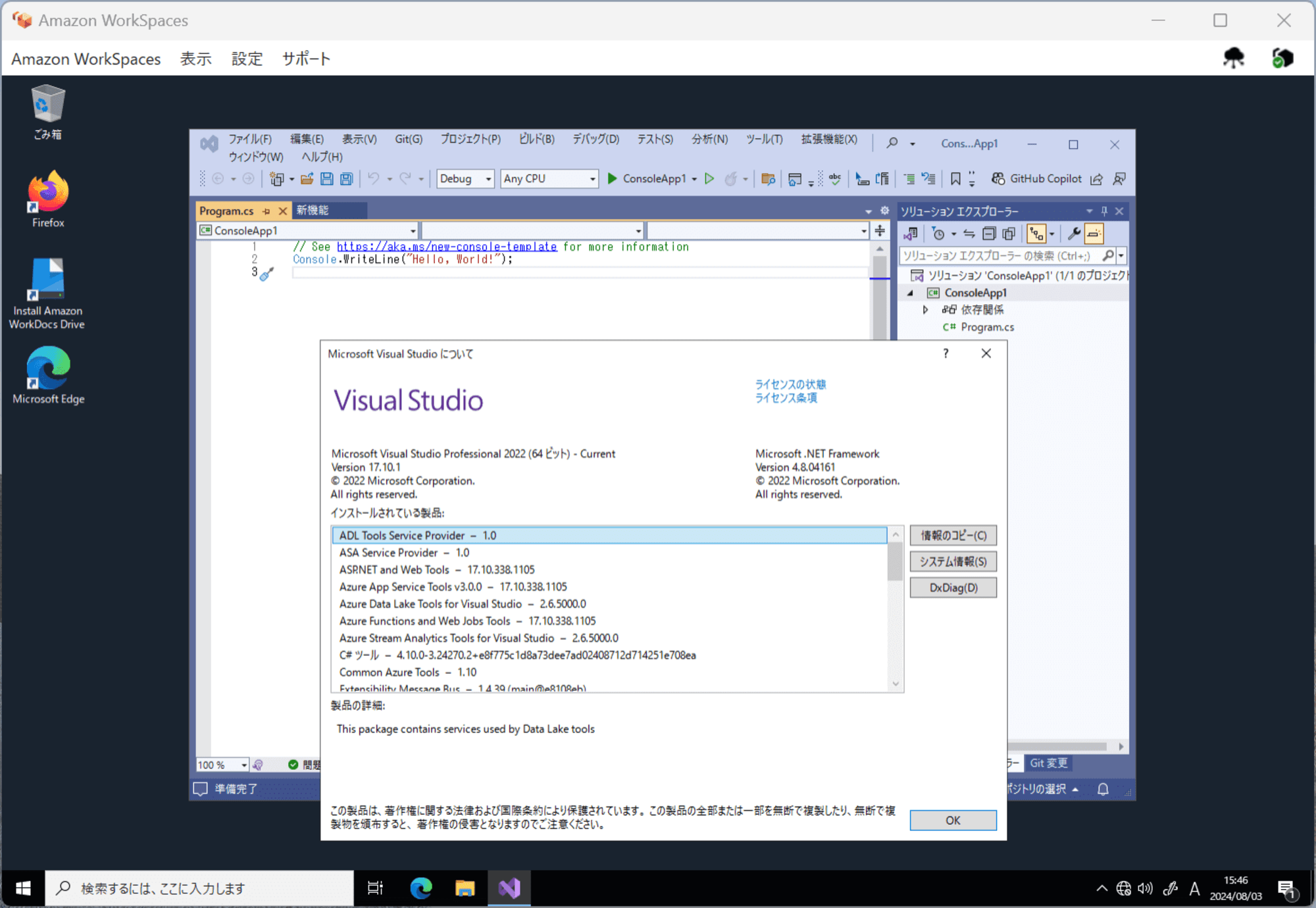Click Sync with Active Document arrows icon
The width and height of the screenshot is (1316, 908).
pos(969,234)
